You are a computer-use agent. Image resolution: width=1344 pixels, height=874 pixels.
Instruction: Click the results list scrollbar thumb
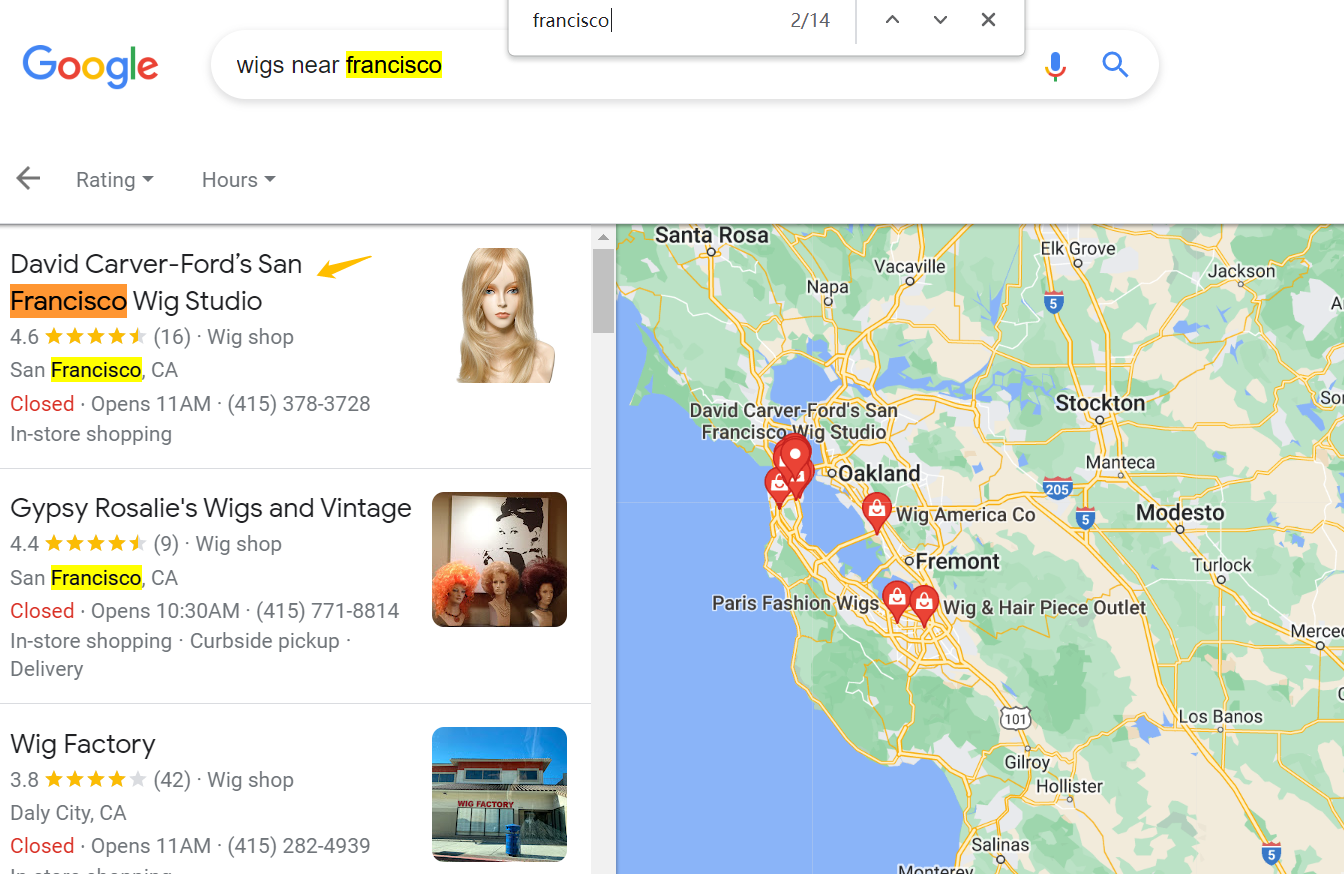603,290
